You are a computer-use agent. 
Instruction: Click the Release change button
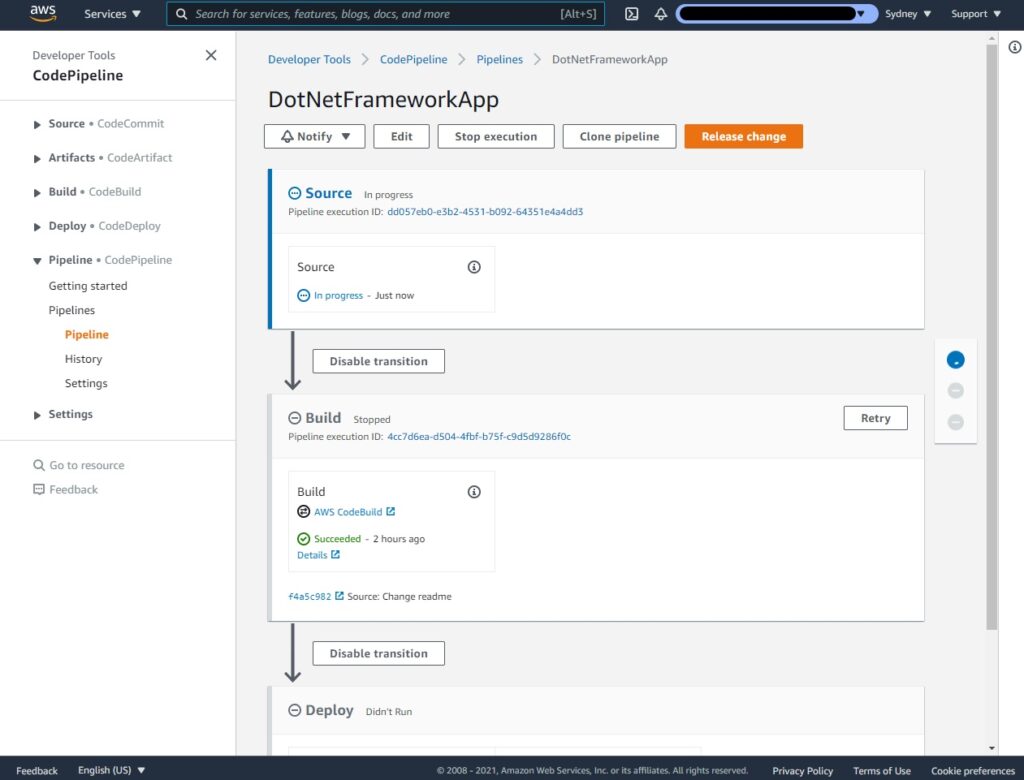pyautogui.click(x=743, y=136)
